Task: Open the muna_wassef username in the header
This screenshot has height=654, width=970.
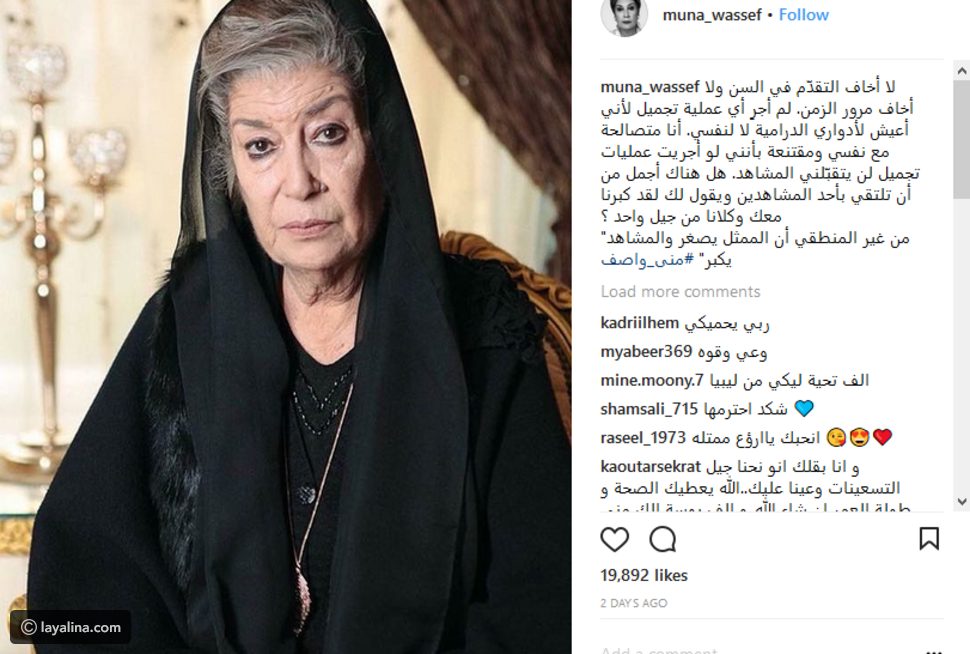Action: pos(711,15)
